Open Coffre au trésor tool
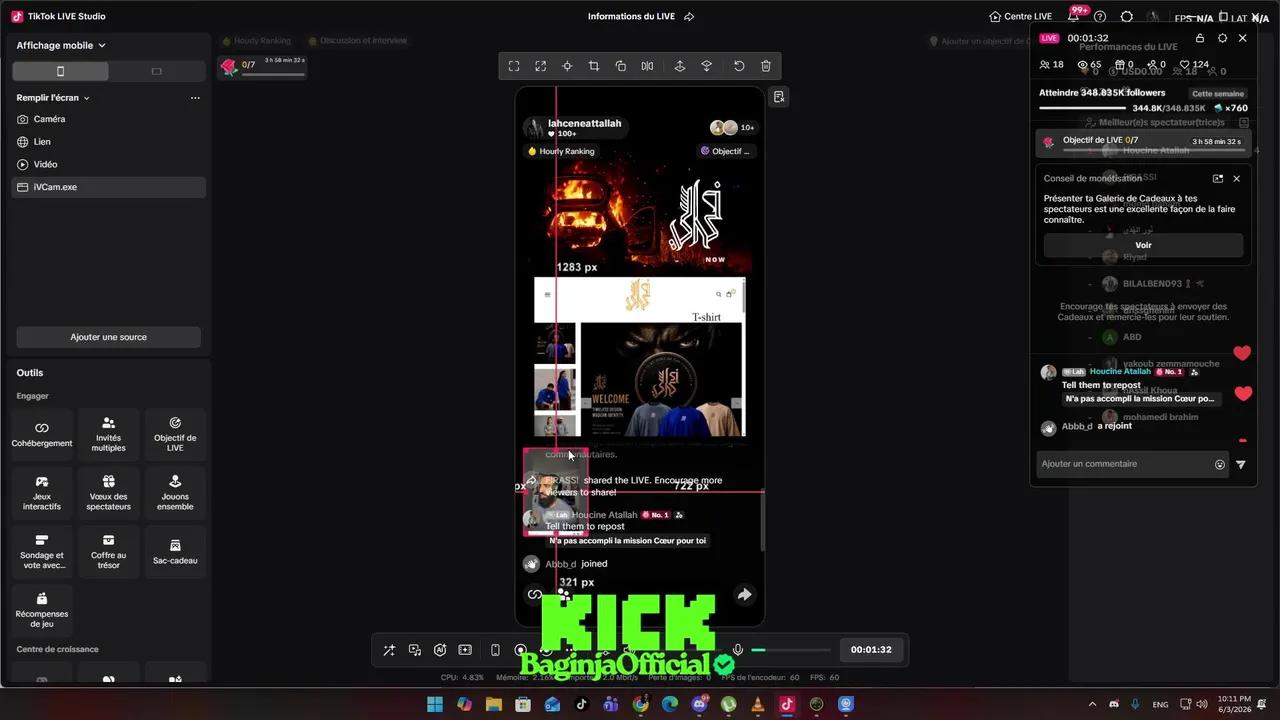The height and width of the screenshot is (720, 1280). [x=108, y=552]
